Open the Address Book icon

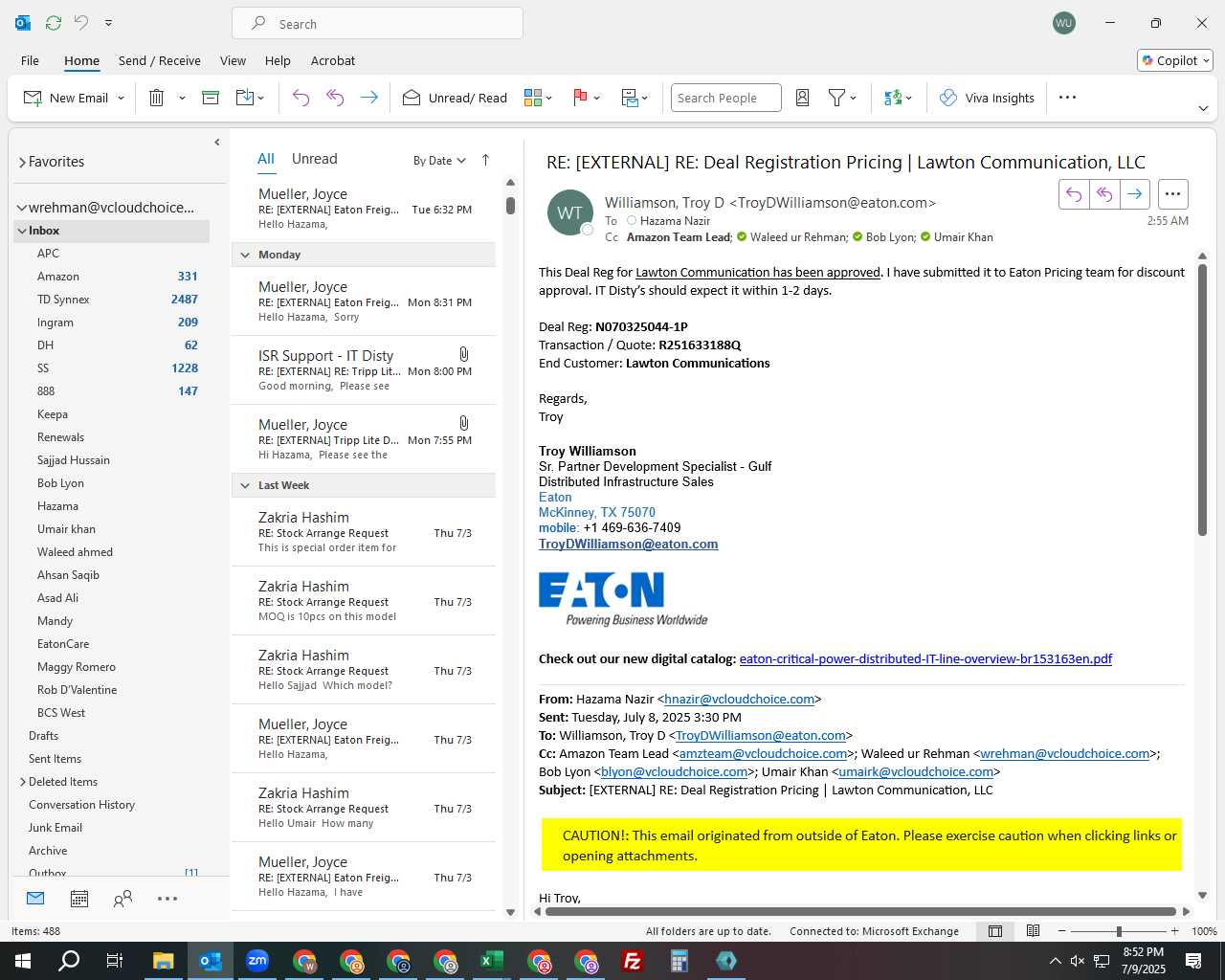point(803,98)
